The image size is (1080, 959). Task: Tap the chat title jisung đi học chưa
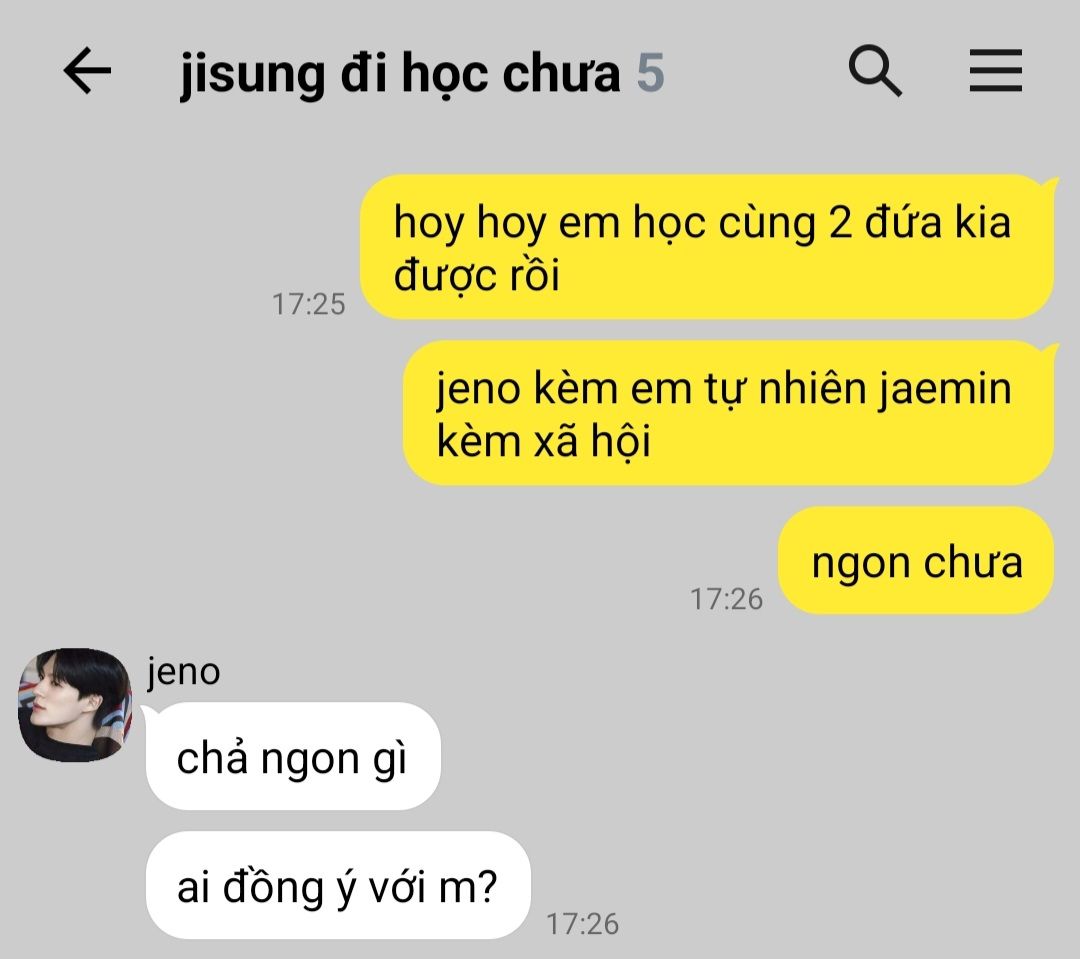400,74
